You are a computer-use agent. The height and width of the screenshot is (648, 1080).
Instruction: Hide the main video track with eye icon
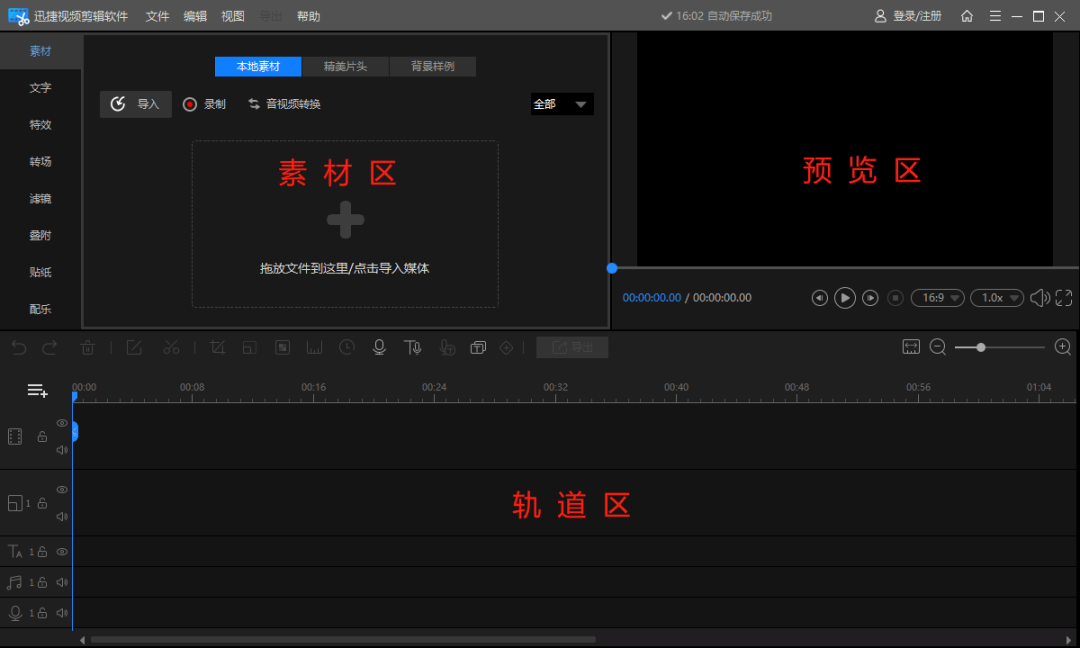pyautogui.click(x=62, y=424)
